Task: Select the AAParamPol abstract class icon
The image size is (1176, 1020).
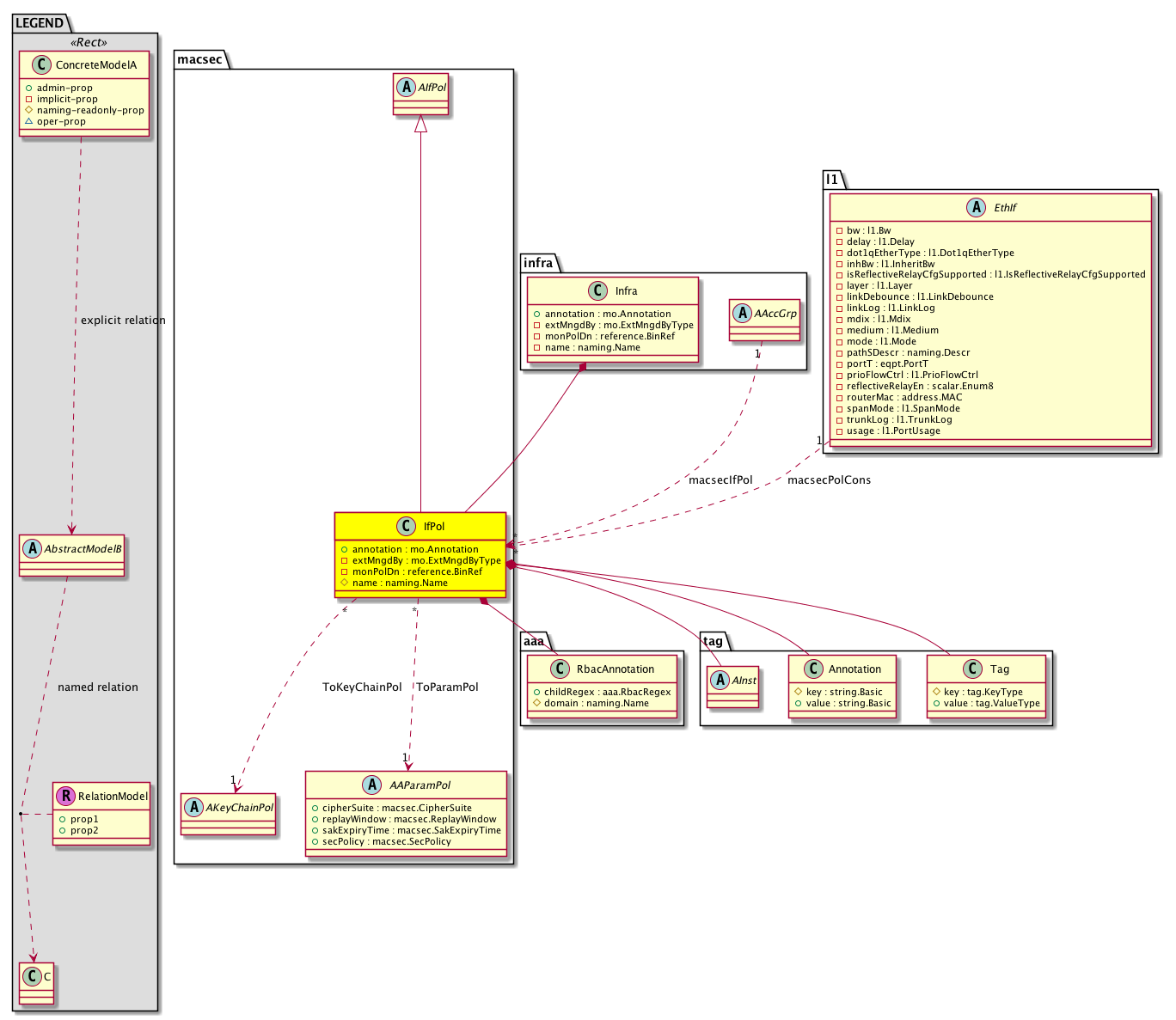Action: pyautogui.click(x=372, y=785)
